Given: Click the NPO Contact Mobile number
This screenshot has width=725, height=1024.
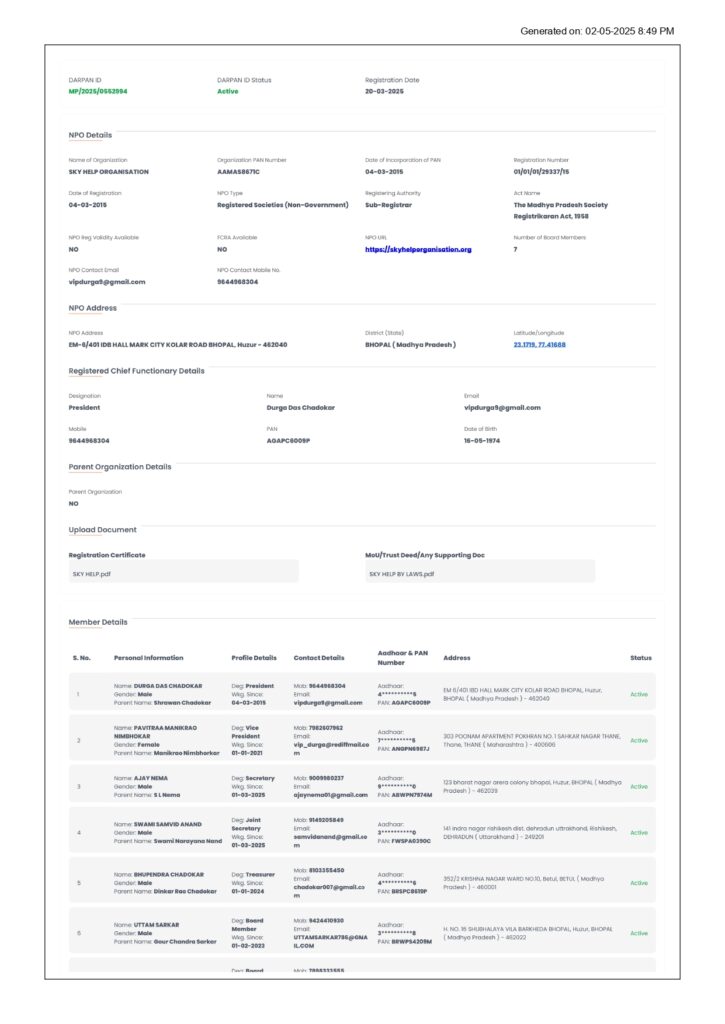Looking at the screenshot, I should click(237, 281).
